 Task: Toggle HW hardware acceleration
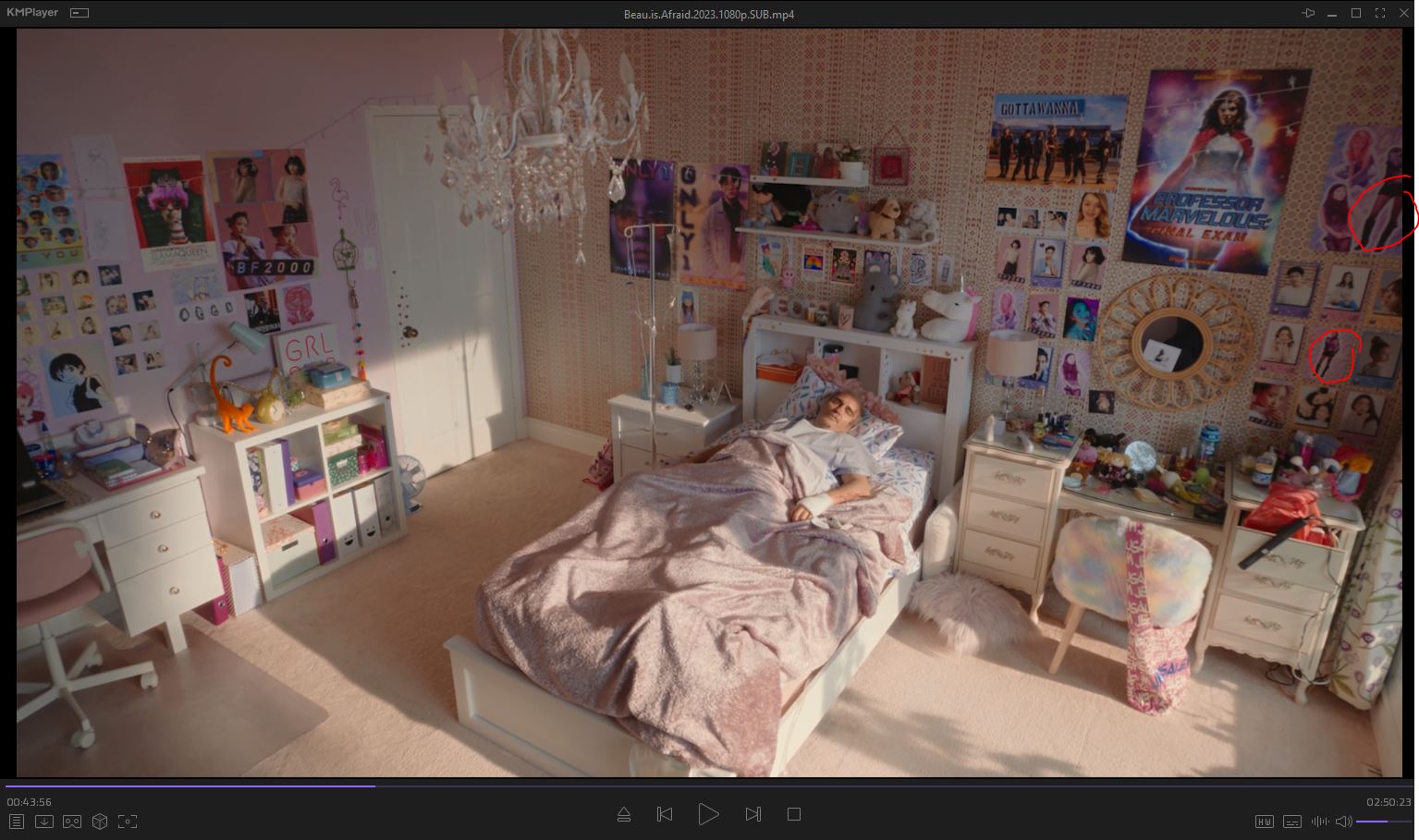point(1264,822)
